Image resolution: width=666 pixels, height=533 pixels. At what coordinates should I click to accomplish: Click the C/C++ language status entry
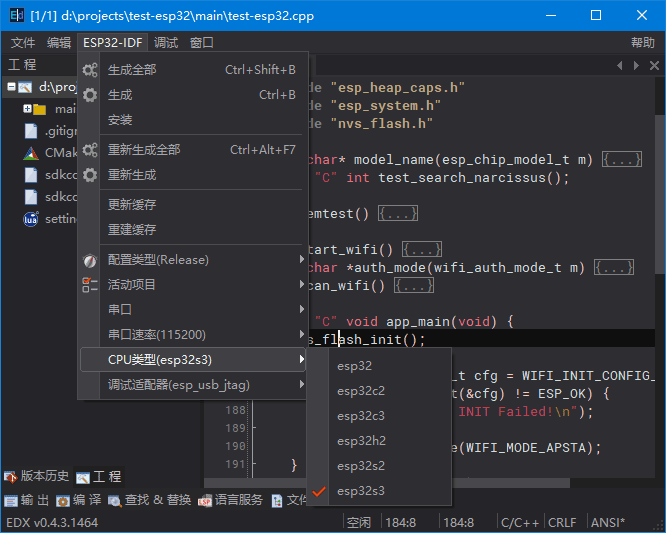tap(520, 522)
